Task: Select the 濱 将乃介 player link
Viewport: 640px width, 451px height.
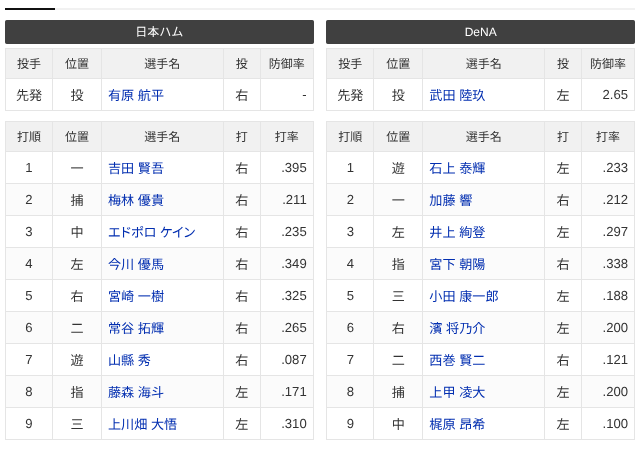Action: (x=457, y=328)
